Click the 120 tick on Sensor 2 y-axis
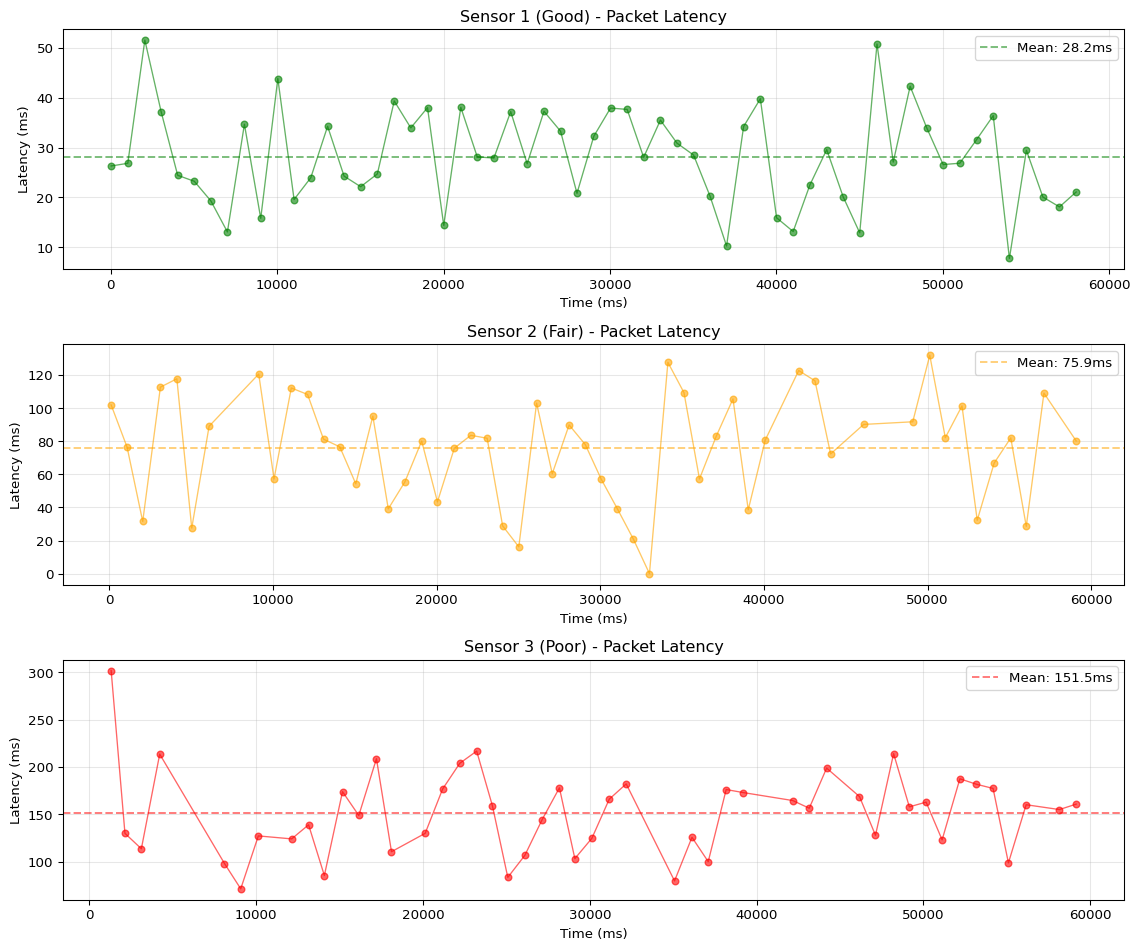Viewport: 1139px width, 950px height. [x=42, y=375]
